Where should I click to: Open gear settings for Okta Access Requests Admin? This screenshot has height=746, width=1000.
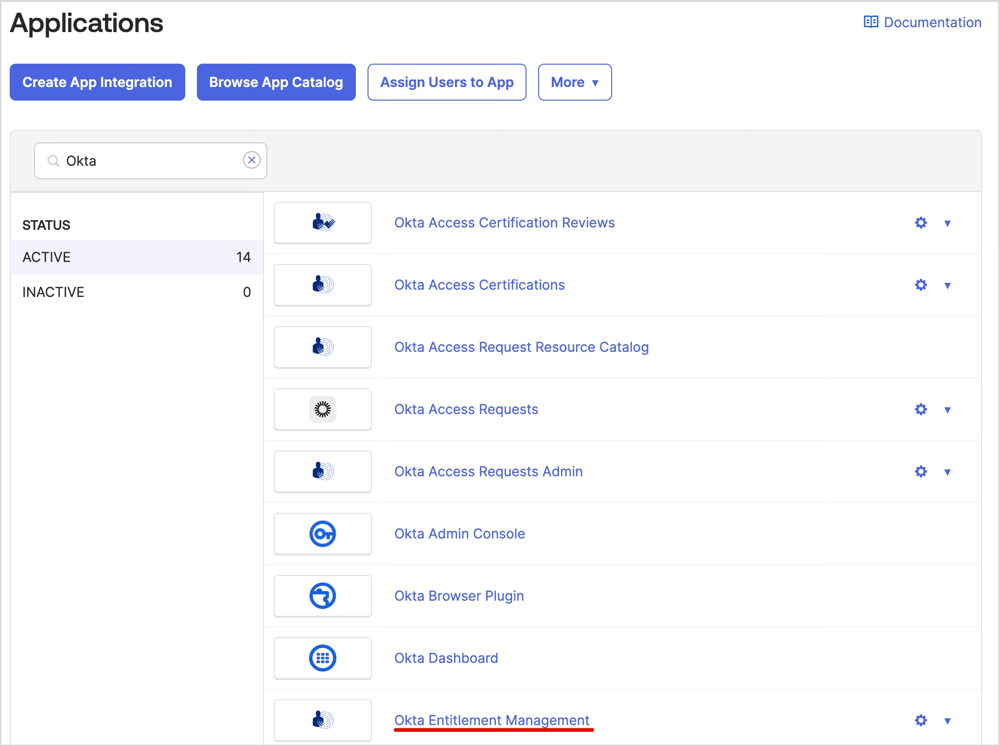(921, 471)
